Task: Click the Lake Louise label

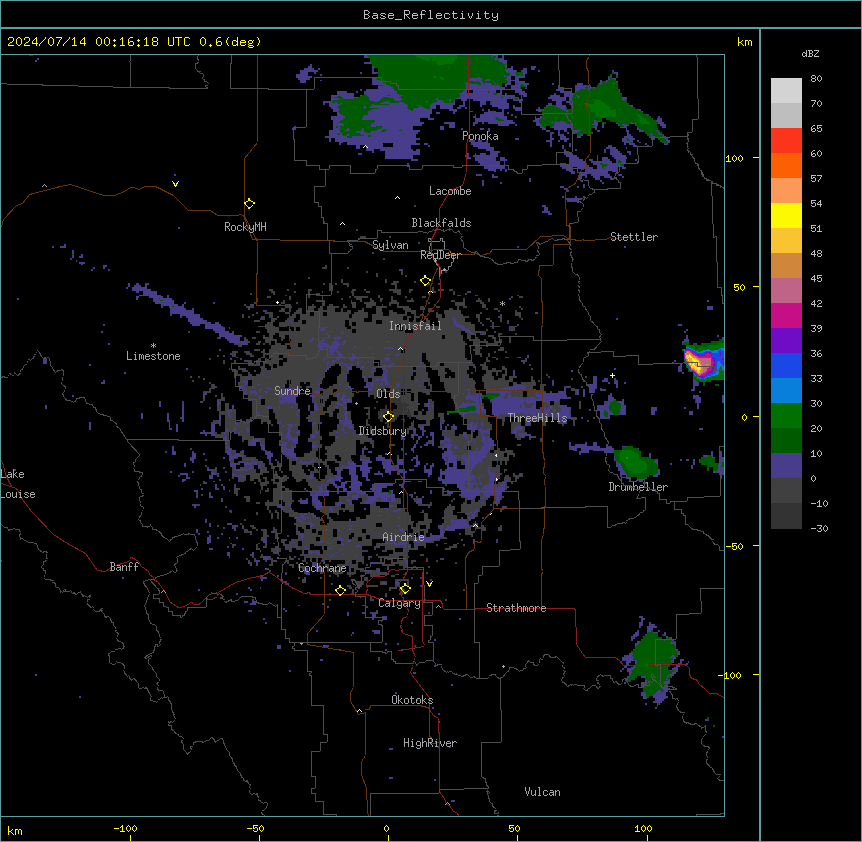Action: coord(18,484)
